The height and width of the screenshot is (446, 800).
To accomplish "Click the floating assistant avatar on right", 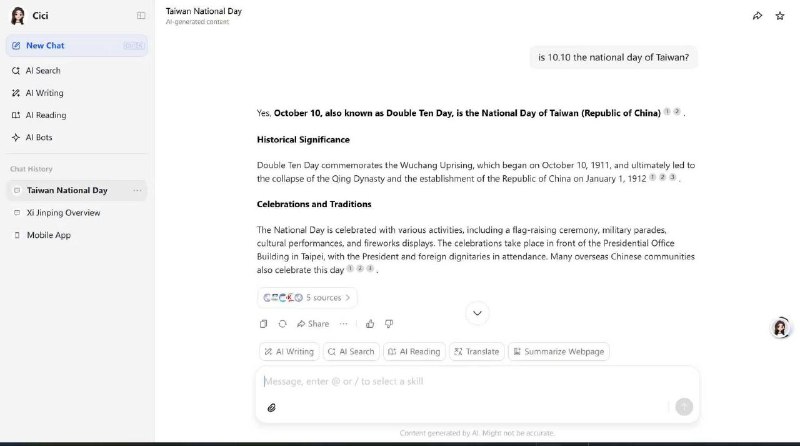I will tap(781, 328).
